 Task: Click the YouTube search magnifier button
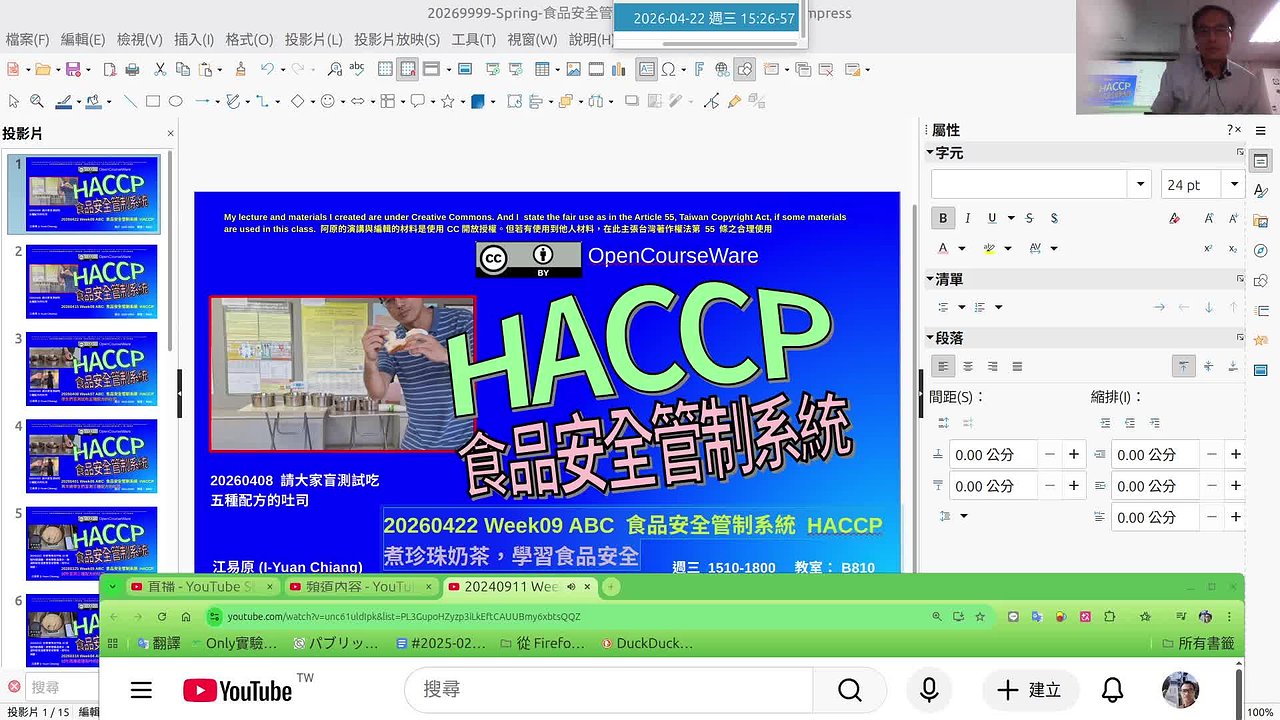tap(849, 690)
